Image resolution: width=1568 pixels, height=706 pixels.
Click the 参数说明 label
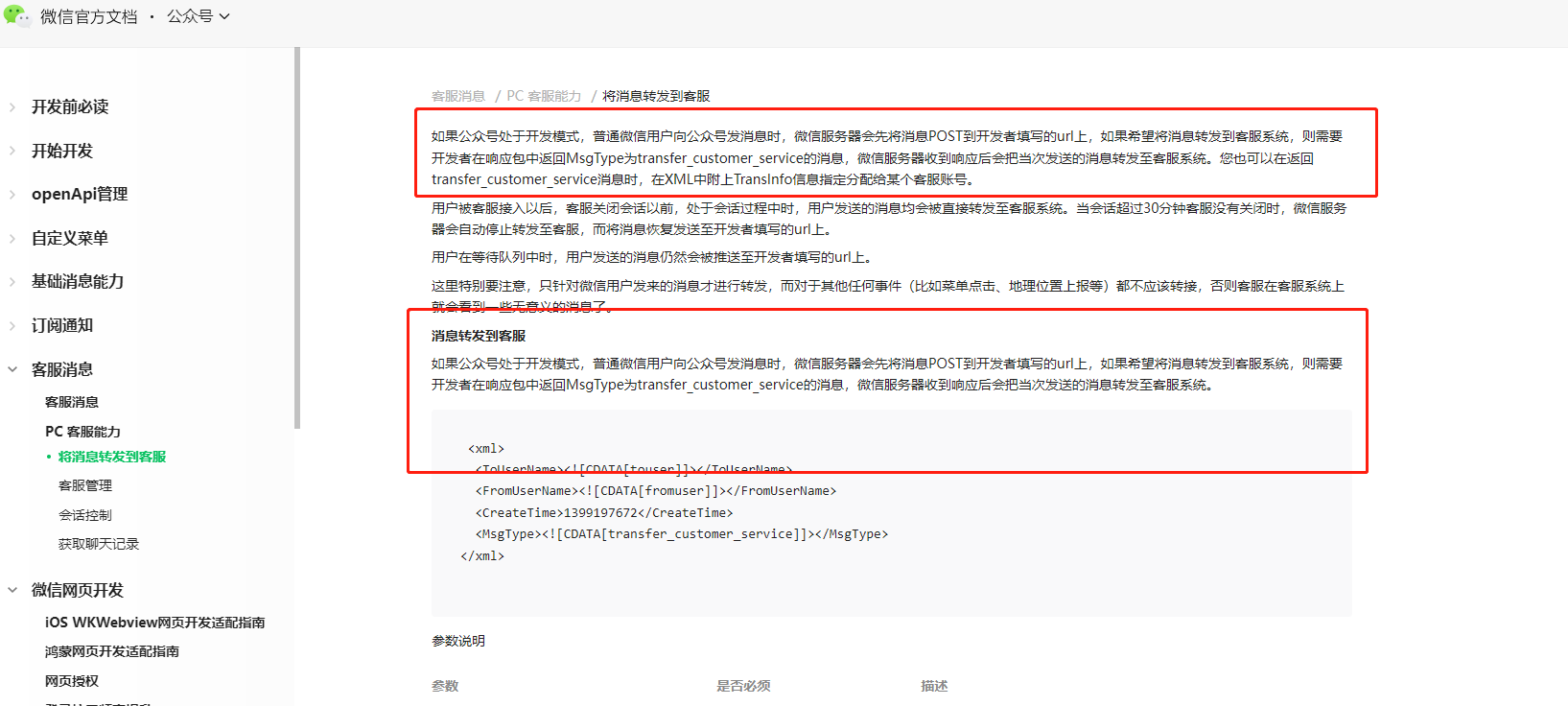458,641
